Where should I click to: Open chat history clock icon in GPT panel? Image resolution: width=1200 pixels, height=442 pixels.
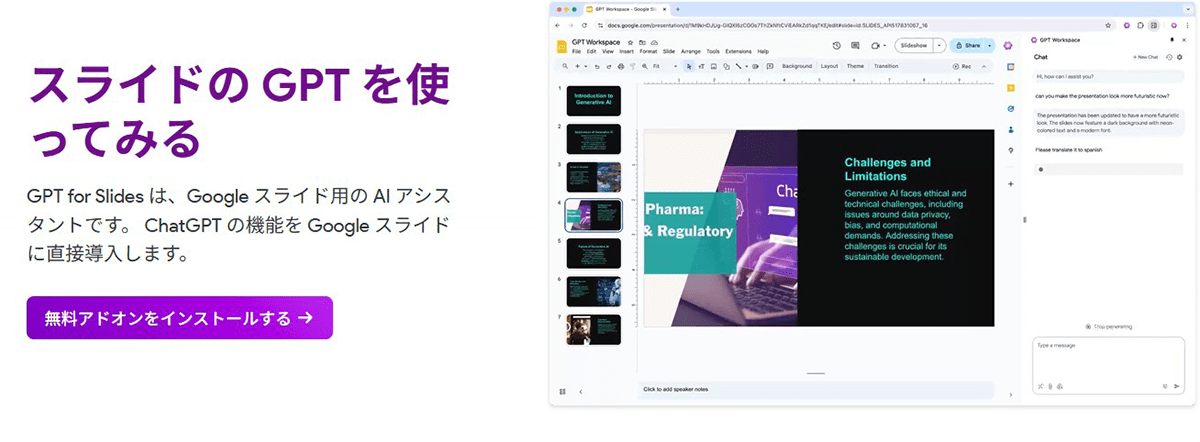[1168, 57]
